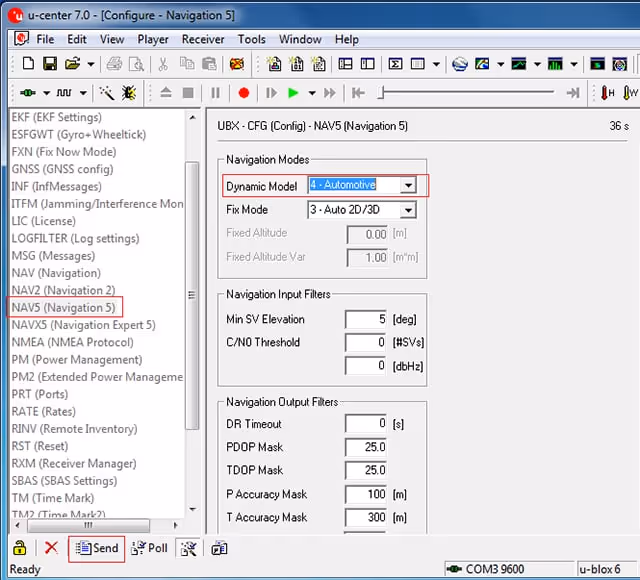Open the Tools menu

pos(251,39)
